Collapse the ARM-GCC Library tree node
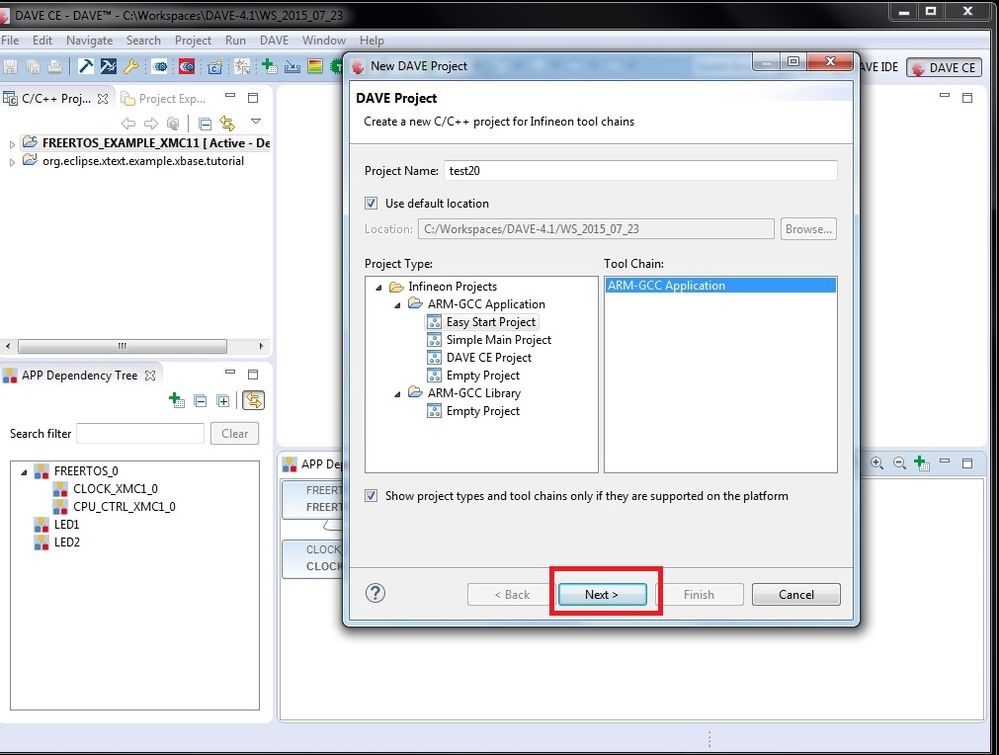The height and width of the screenshot is (755, 999). pos(398,394)
